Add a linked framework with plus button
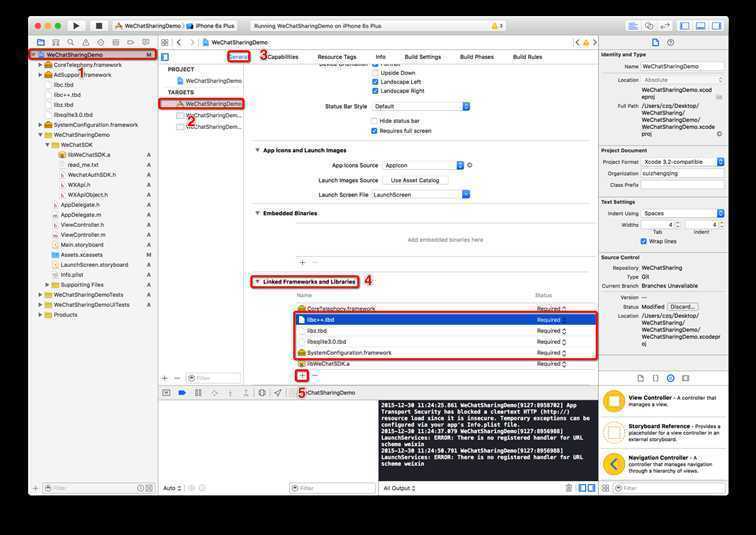This screenshot has height=535, width=756. (x=302, y=375)
